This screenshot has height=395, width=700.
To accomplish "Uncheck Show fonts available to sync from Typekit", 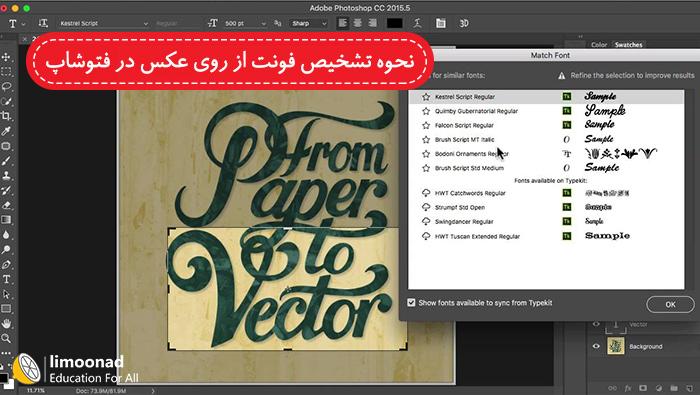I will pyautogui.click(x=411, y=303).
